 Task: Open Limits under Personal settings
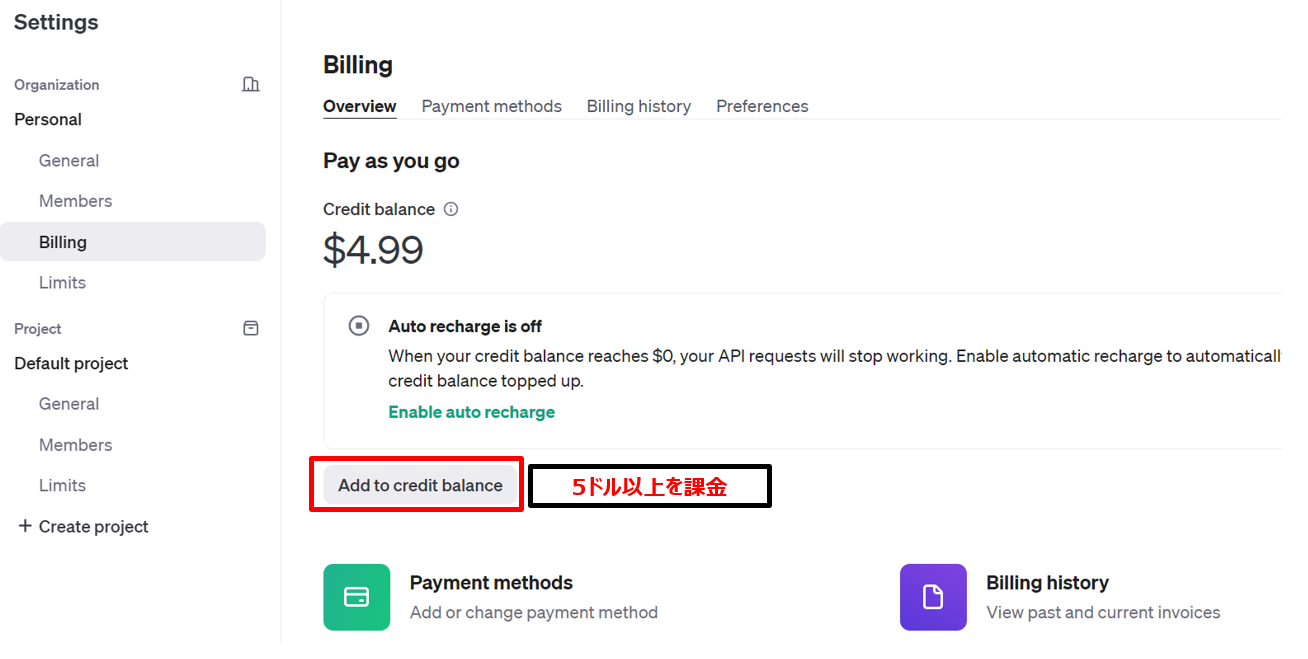coord(62,282)
